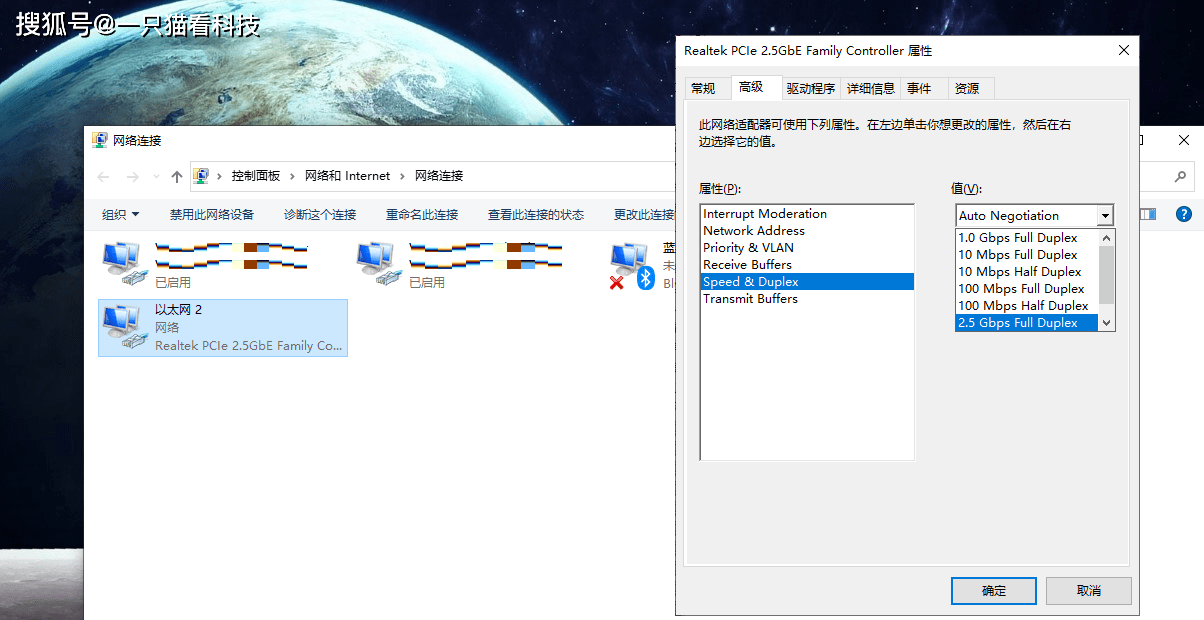Click the 取消 button
This screenshot has width=1204, height=620.
(x=1088, y=590)
